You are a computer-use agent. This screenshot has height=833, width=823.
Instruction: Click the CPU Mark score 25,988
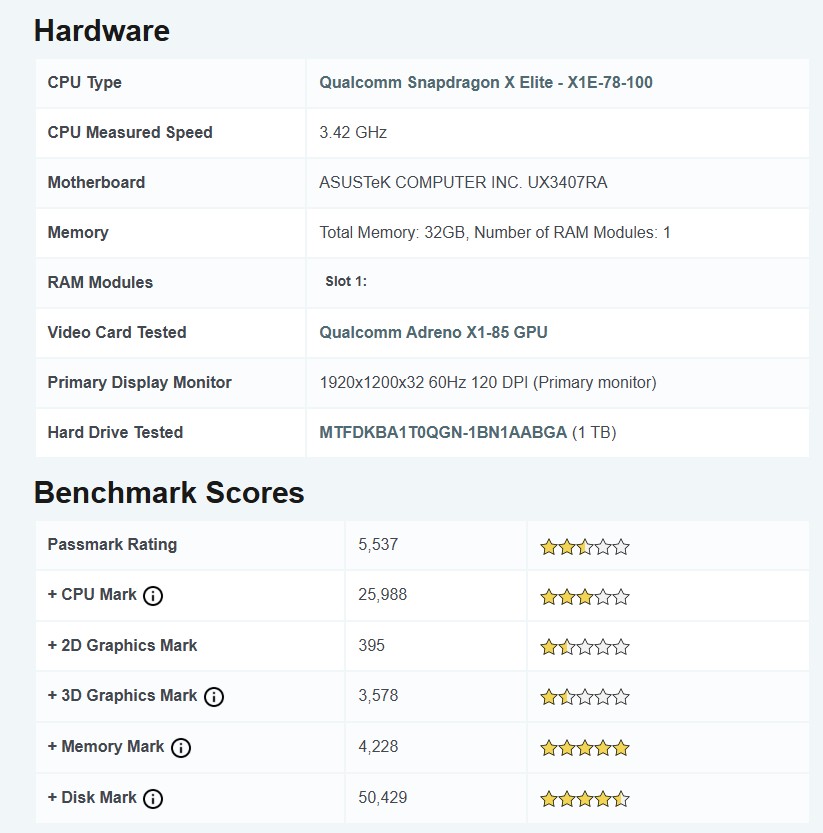382,595
